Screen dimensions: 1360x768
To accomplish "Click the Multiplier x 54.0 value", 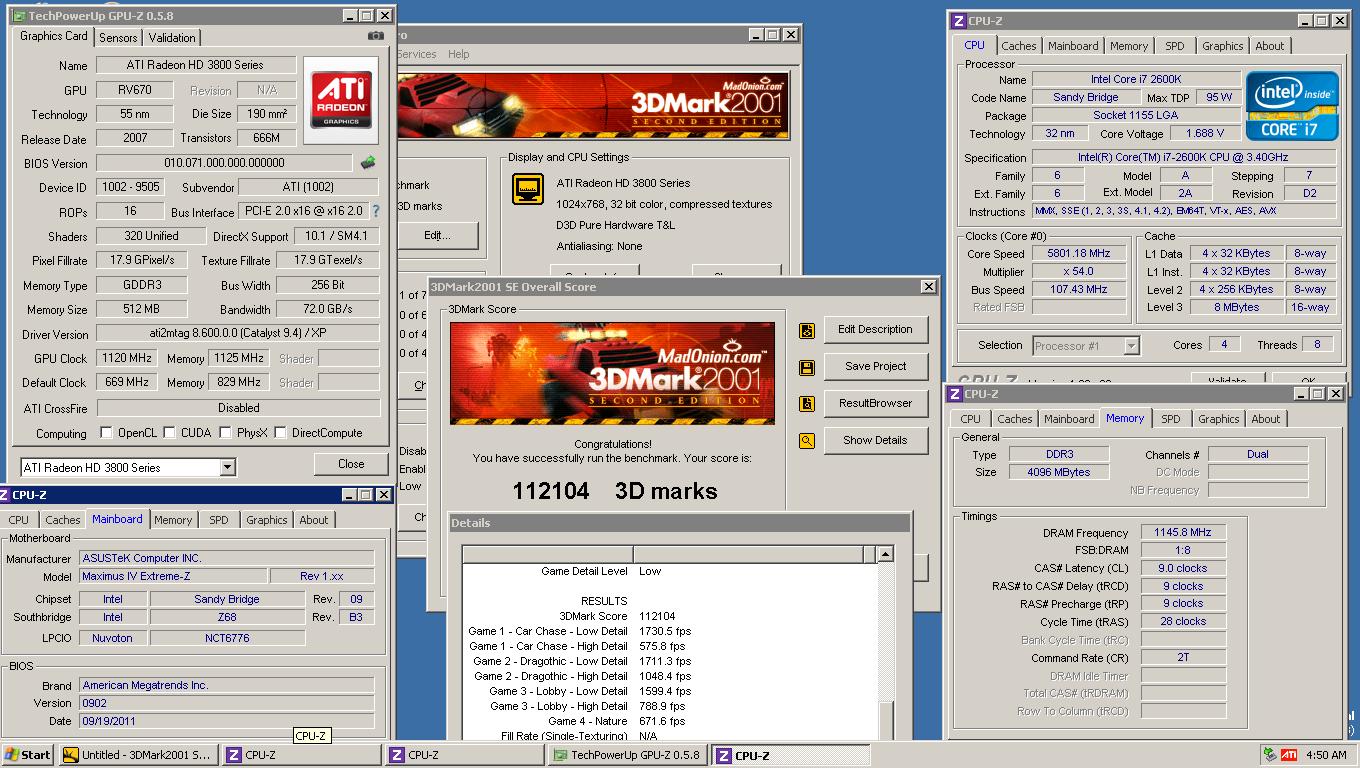I will tap(1079, 272).
